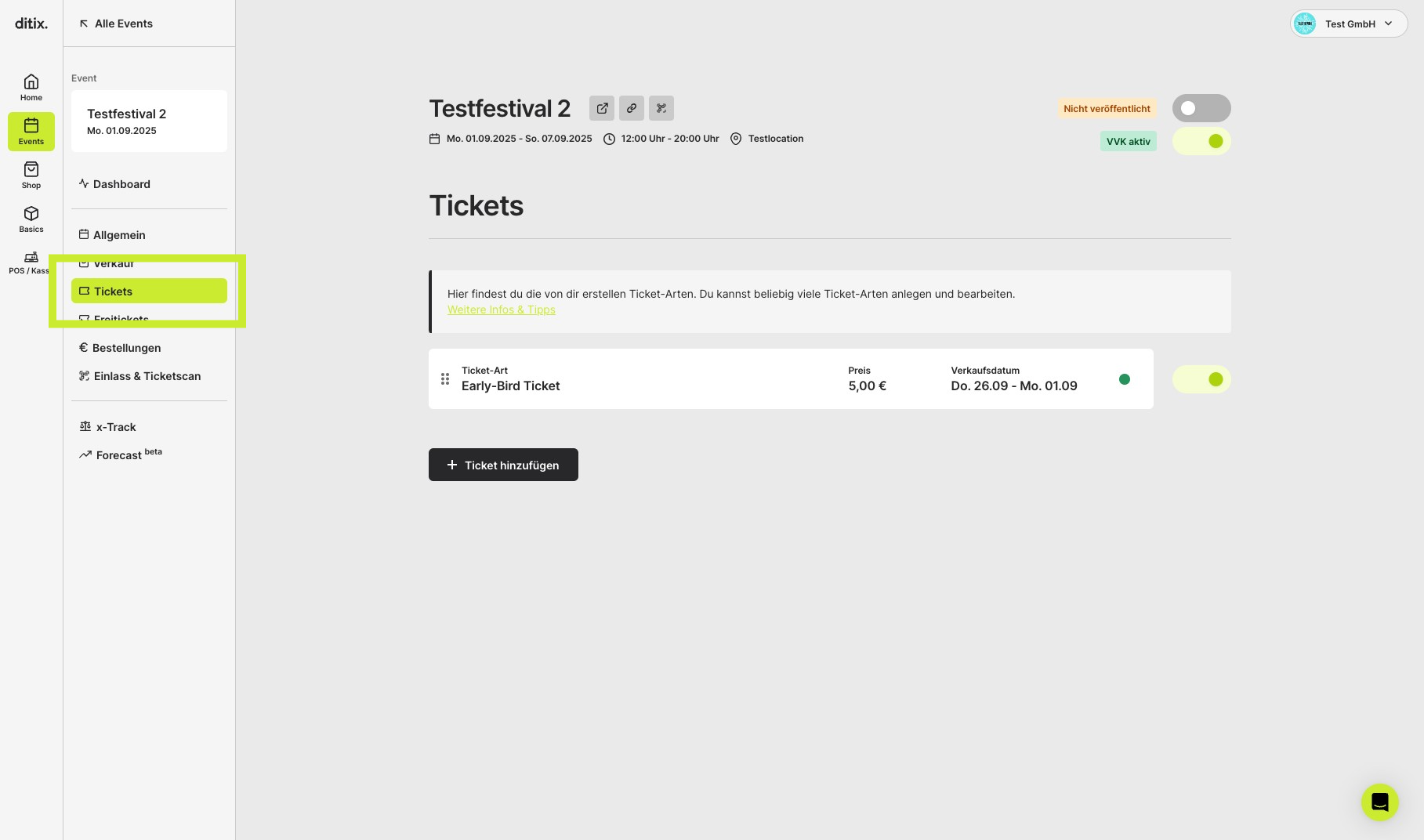Open the Weitere Infos & Tipps link
This screenshot has height=840, width=1424.
(x=502, y=310)
